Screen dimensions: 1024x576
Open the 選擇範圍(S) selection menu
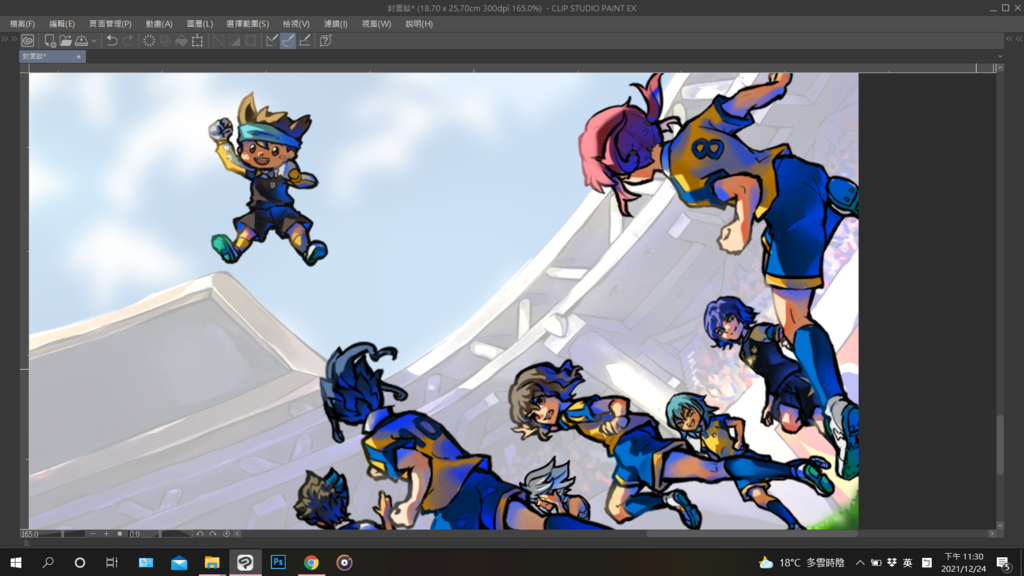248,24
